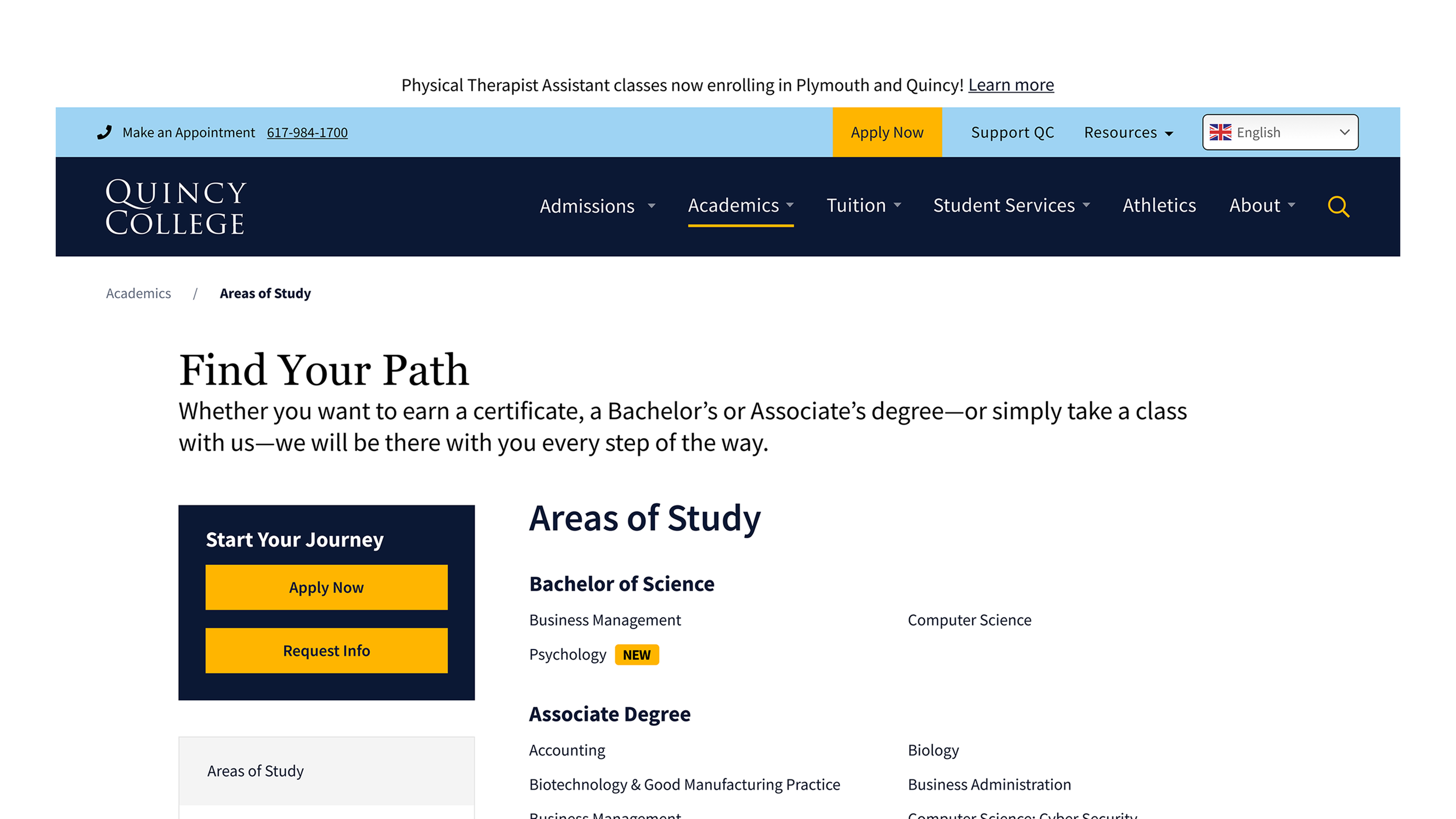Click the UK flag icon in language selector
Viewport: 1456px width, 819px height.
1220,132
